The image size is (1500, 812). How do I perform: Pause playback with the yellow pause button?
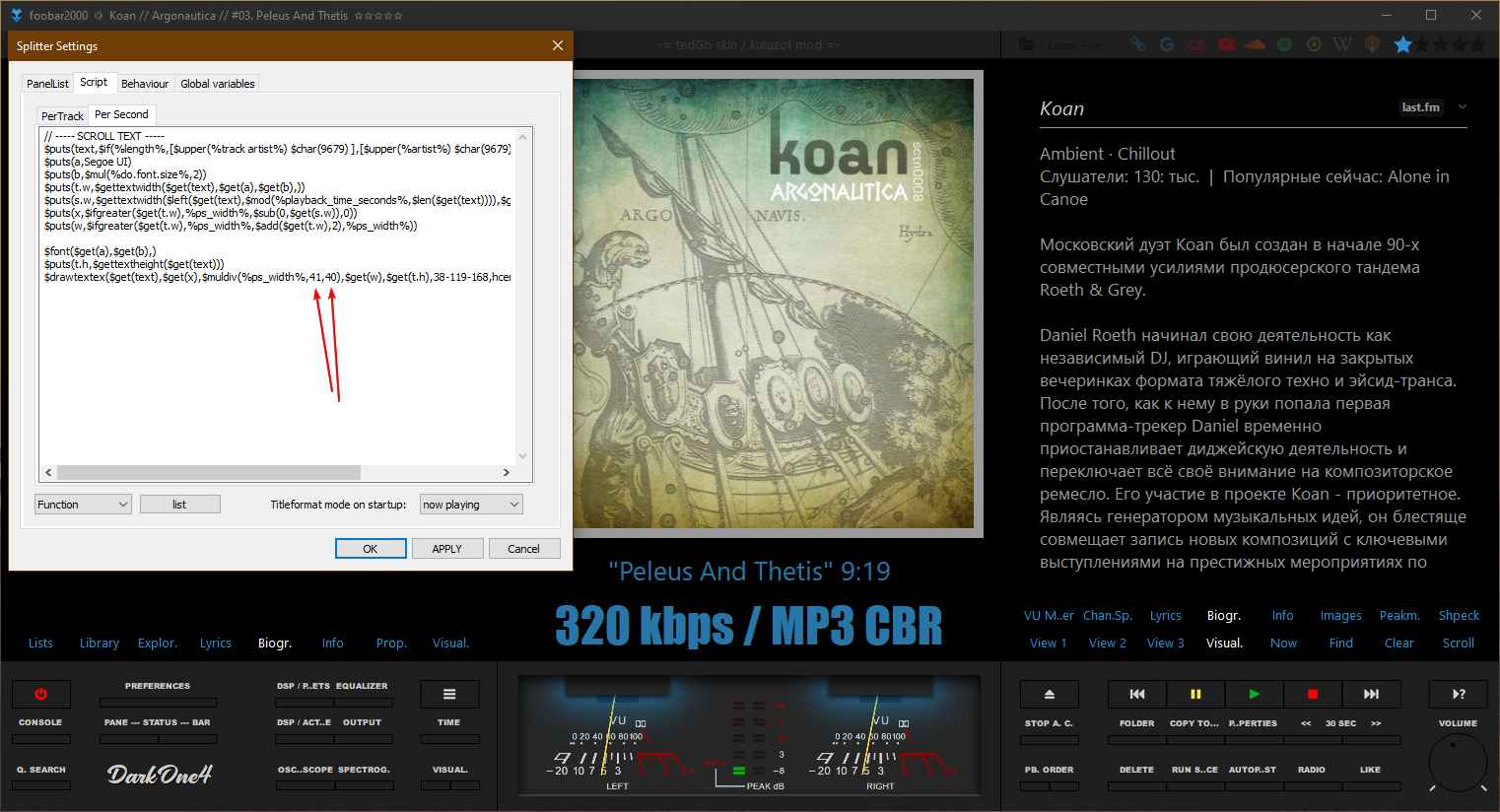pos(1195,694)
